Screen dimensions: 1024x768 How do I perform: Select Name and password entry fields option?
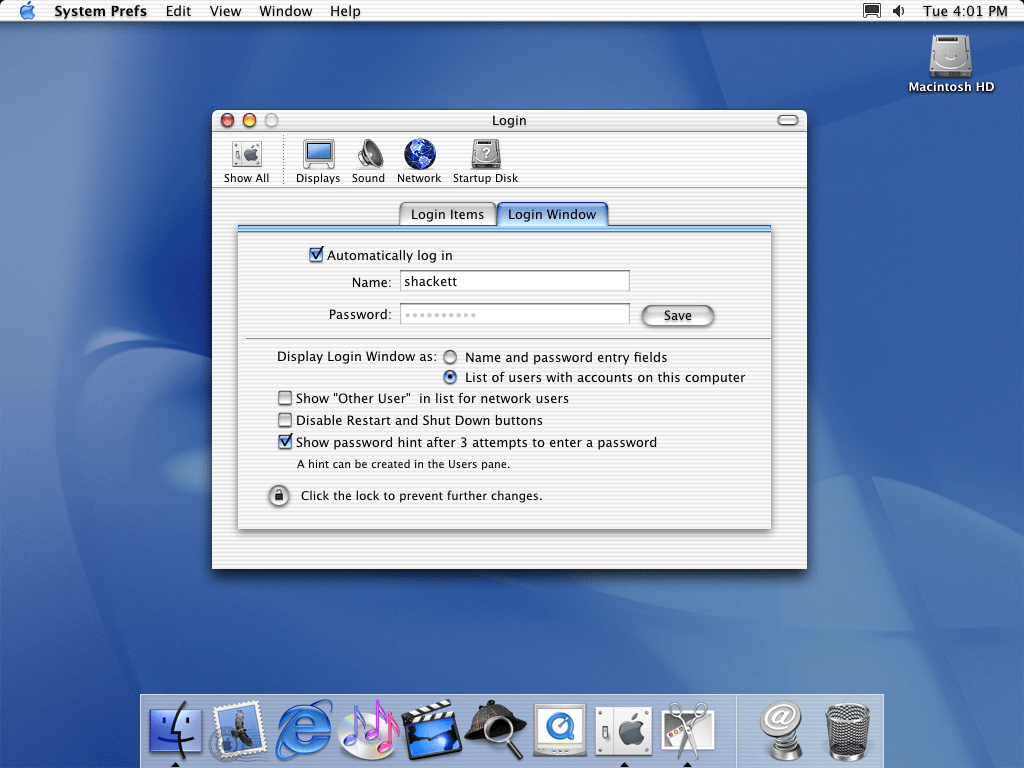(451, 357)
